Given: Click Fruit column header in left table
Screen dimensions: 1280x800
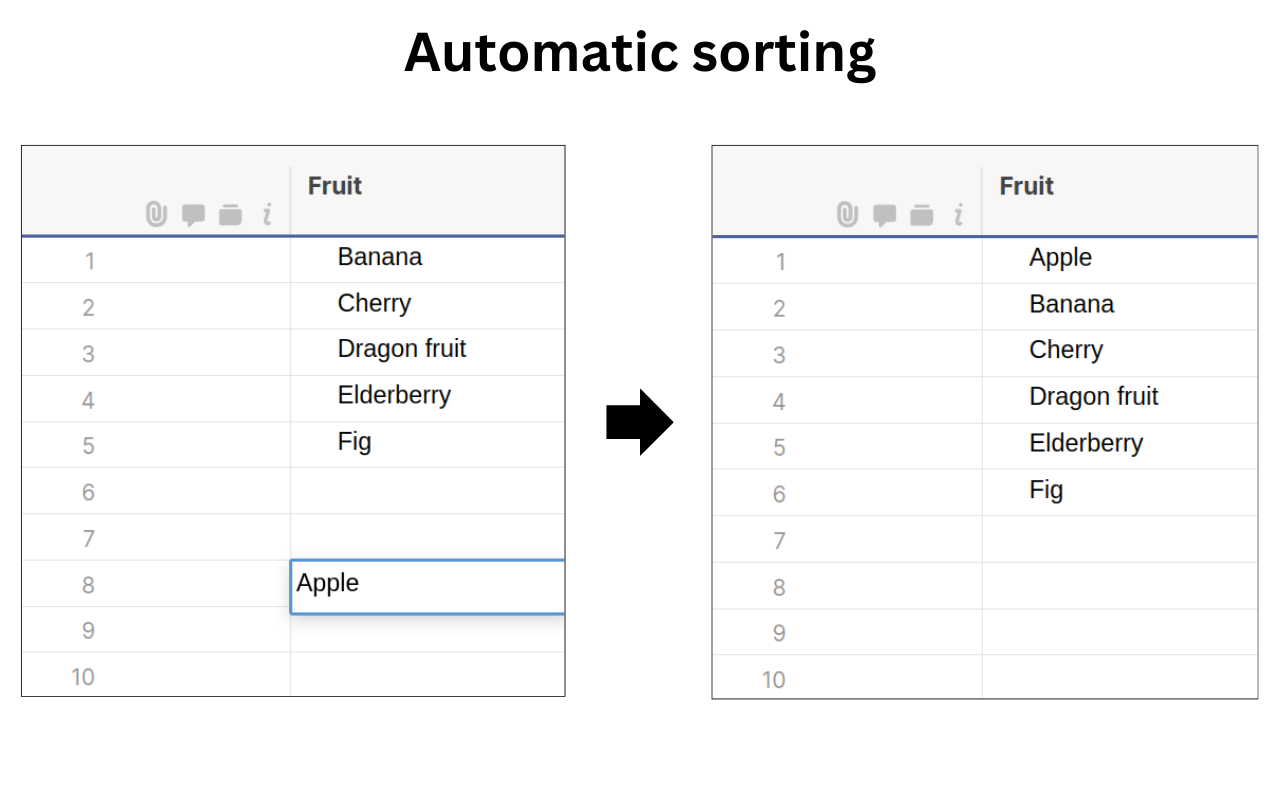Looking at the screenshot, I should pos(335,186).
